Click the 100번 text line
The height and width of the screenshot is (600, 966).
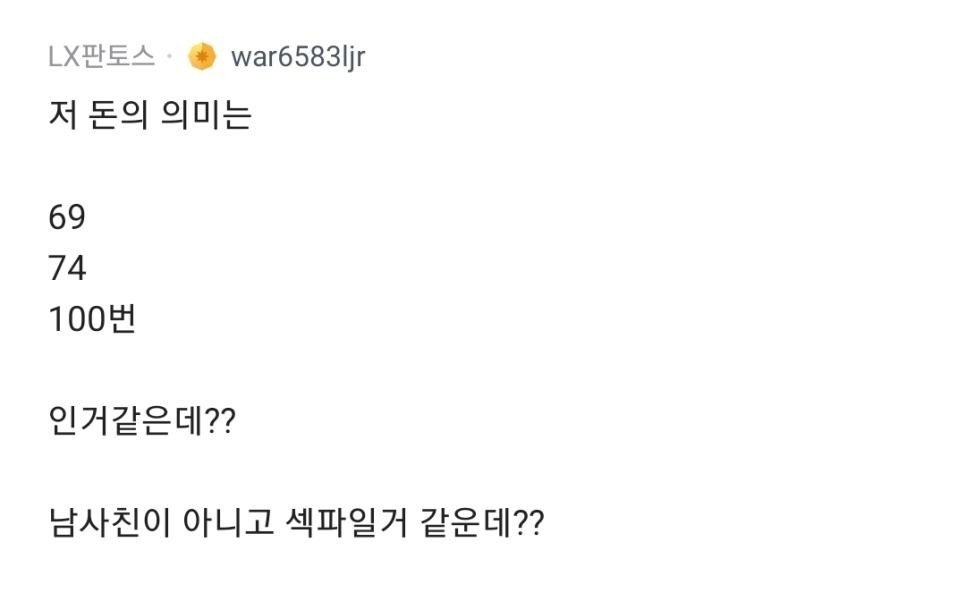pos(92,320)
